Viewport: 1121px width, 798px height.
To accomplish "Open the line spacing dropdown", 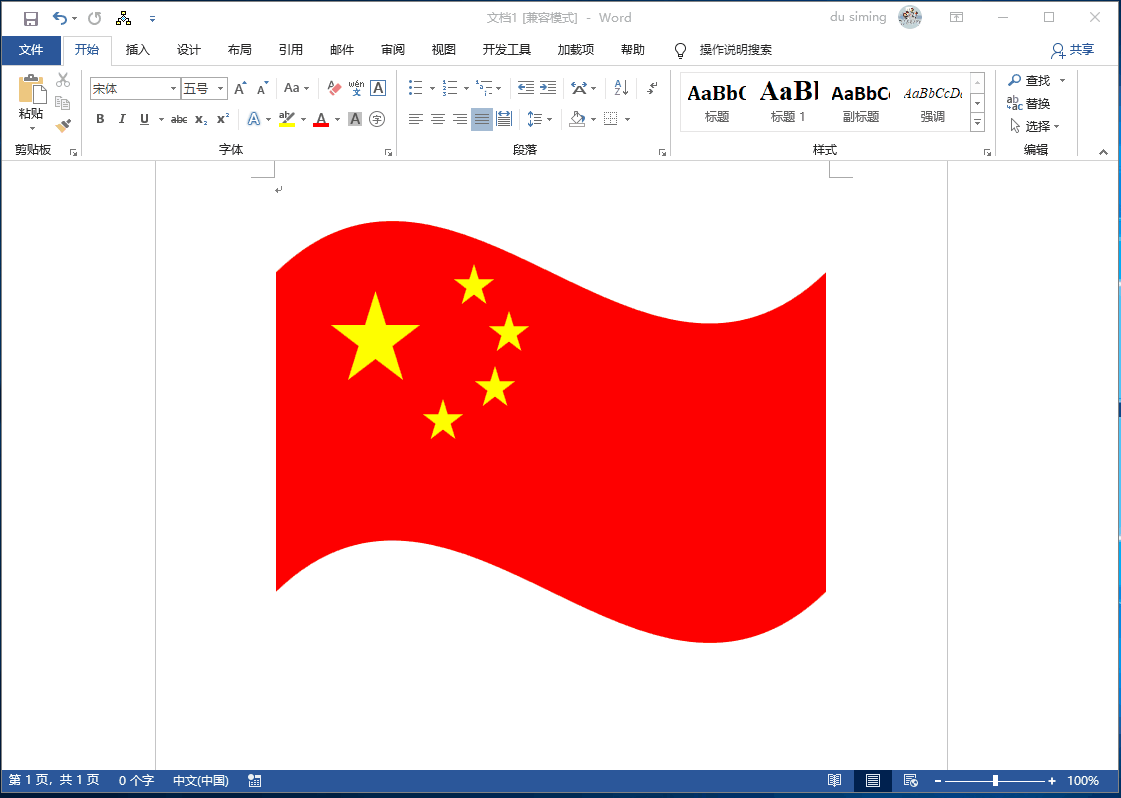I will 549,120.
